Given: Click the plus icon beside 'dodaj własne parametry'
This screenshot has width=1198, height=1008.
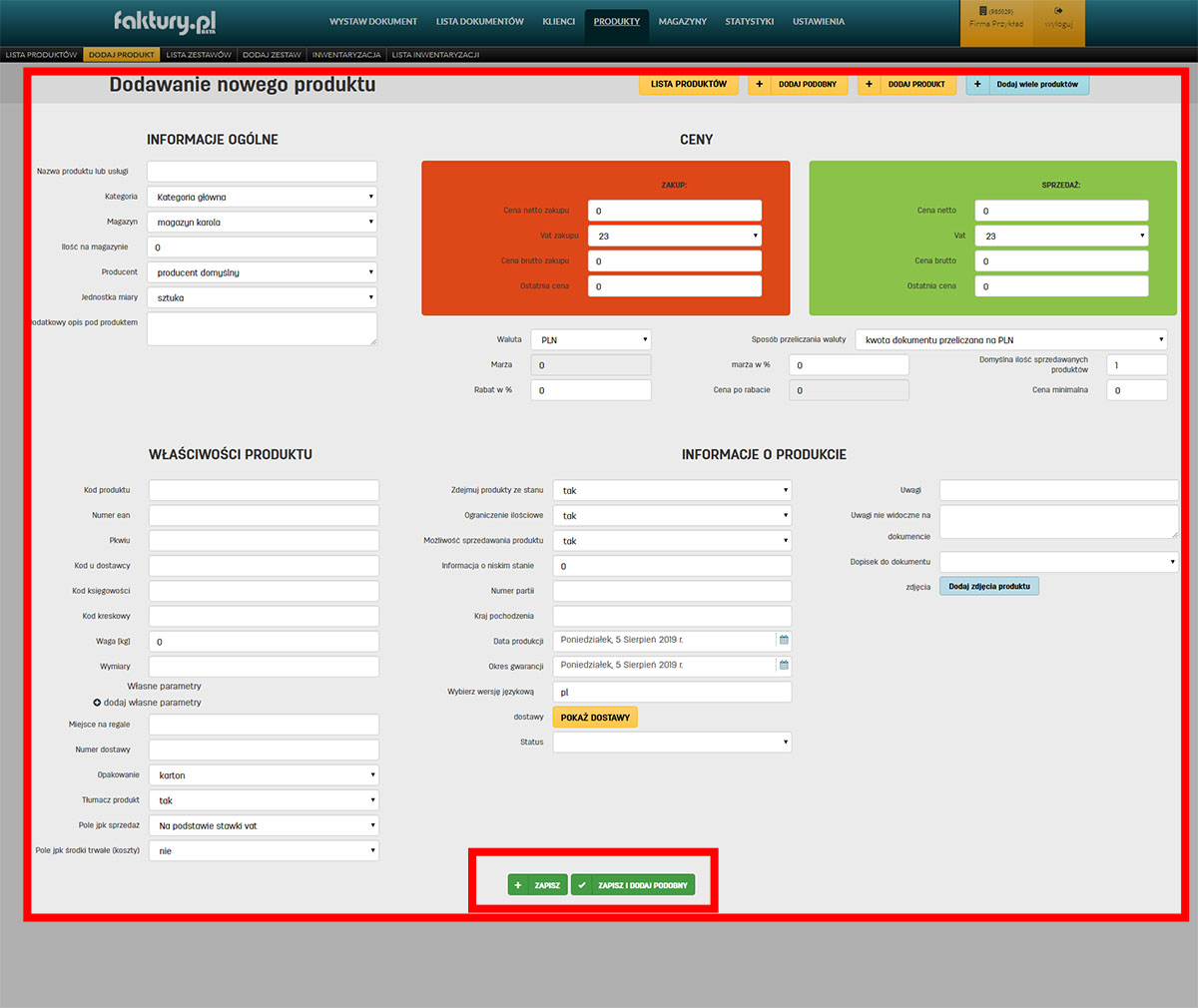Looking at the screenshot, I should coord(97,703).
